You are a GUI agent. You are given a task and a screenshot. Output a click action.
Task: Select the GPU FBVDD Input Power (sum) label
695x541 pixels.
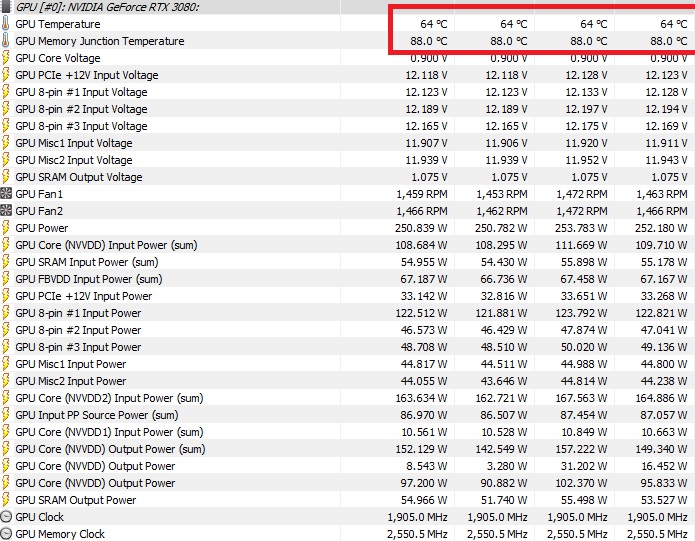(89, 279)
